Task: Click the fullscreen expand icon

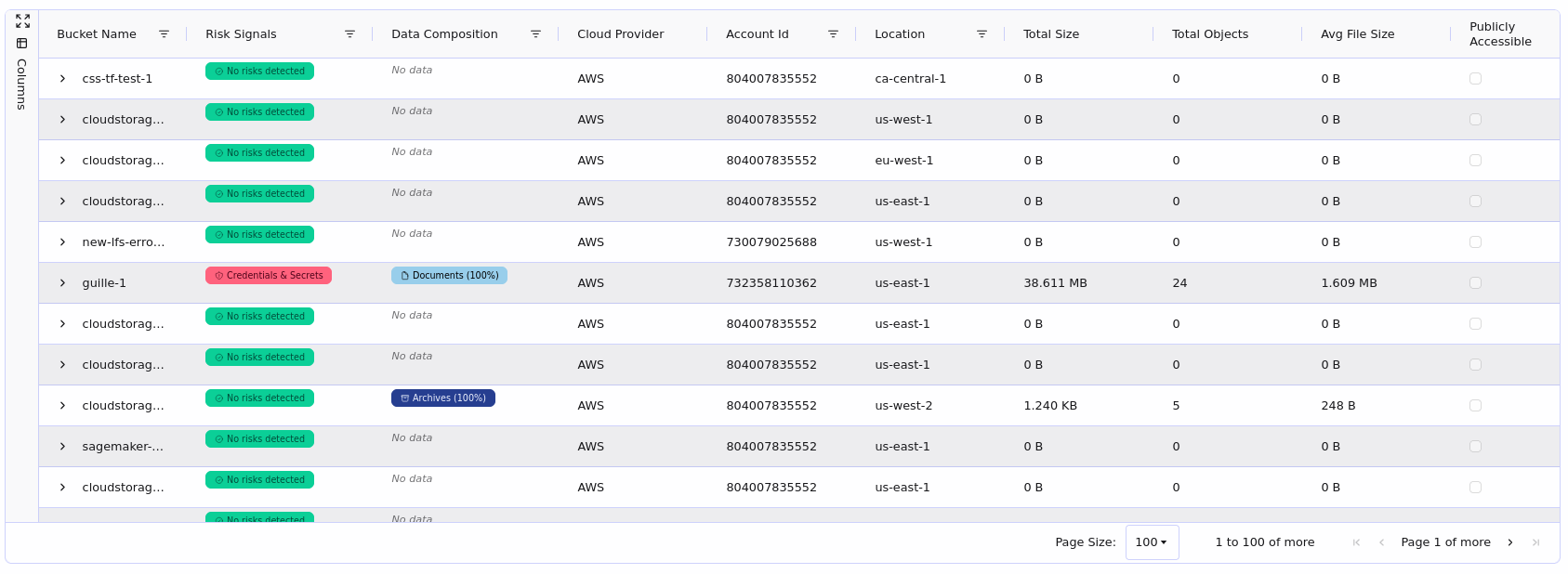Action: click(x=22, y=20)
